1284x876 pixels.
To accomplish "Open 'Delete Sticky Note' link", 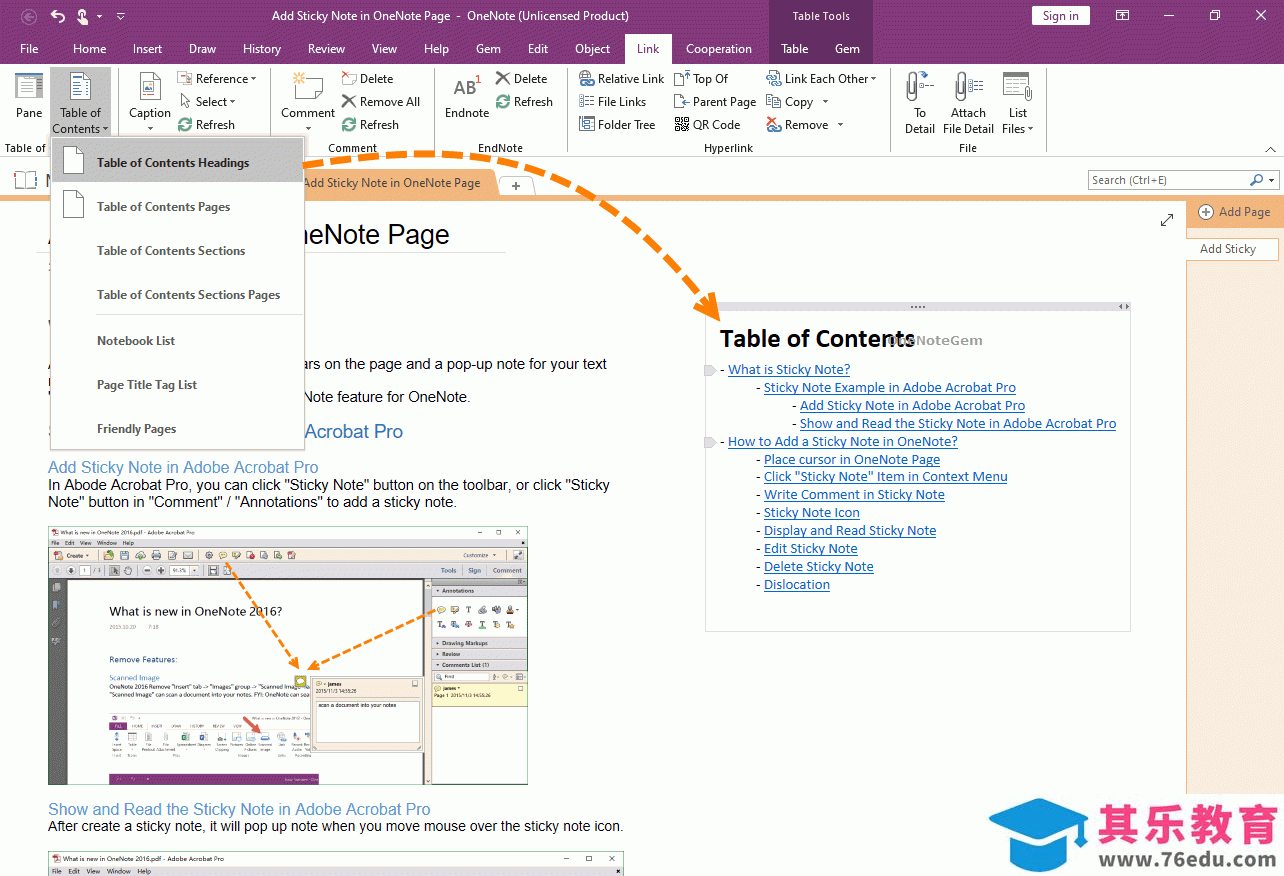I will coord(819,567).
